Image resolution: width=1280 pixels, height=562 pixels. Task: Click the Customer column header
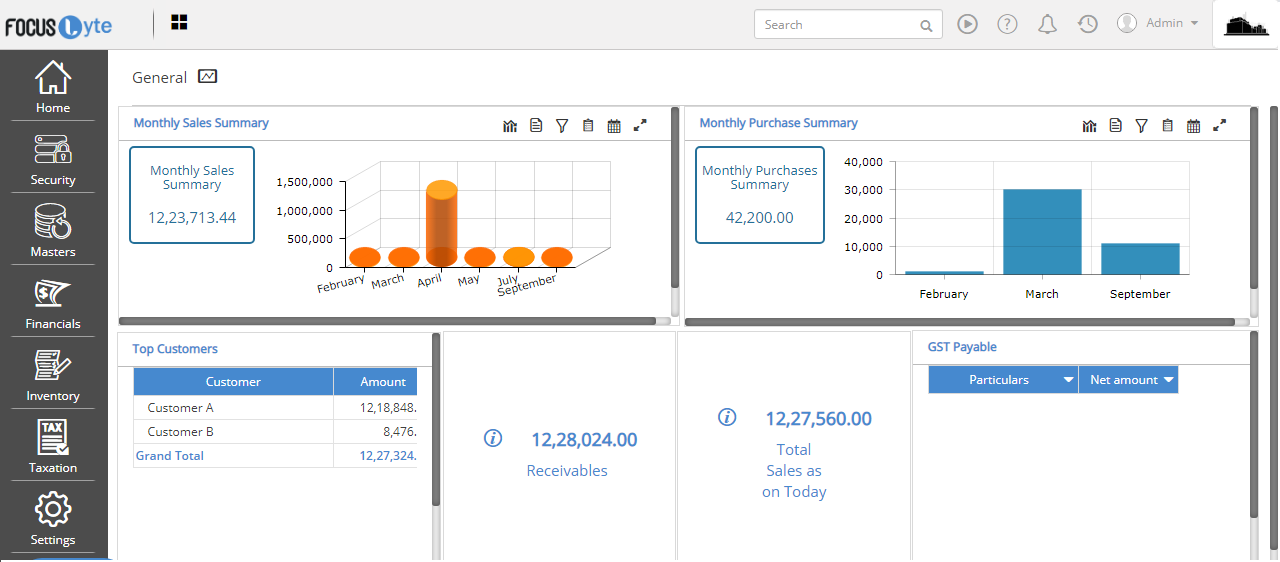click(233, 382)
